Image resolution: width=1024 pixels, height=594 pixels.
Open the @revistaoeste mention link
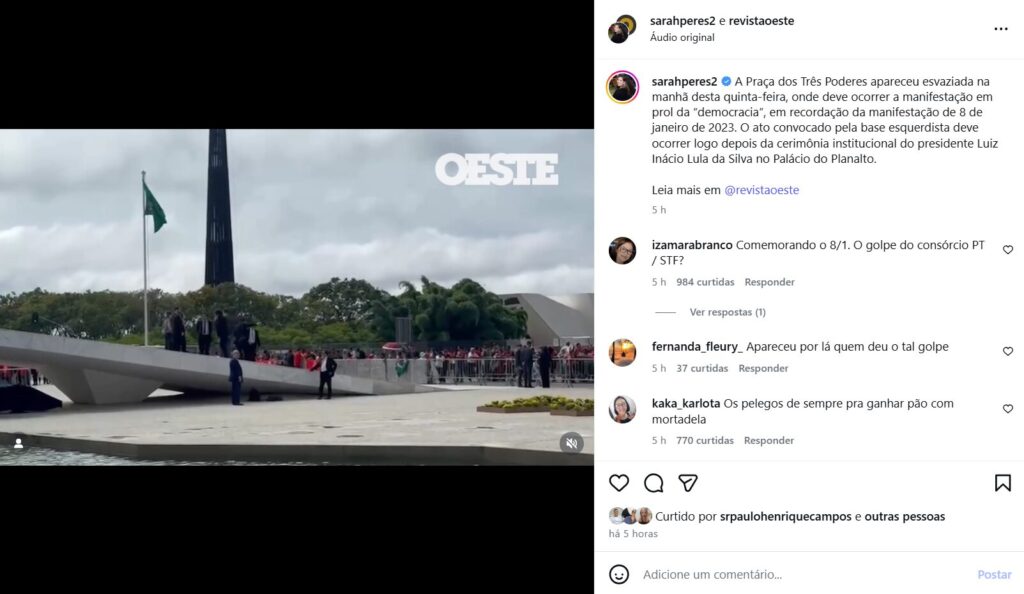[x=761, y=190]
